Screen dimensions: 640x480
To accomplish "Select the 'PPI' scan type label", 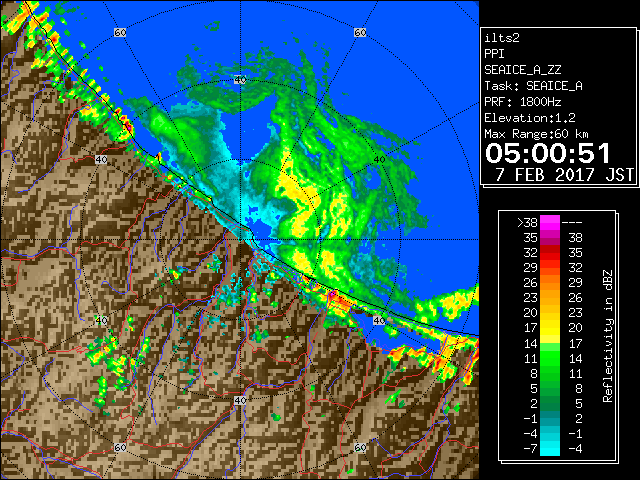I will click(494, 54).
